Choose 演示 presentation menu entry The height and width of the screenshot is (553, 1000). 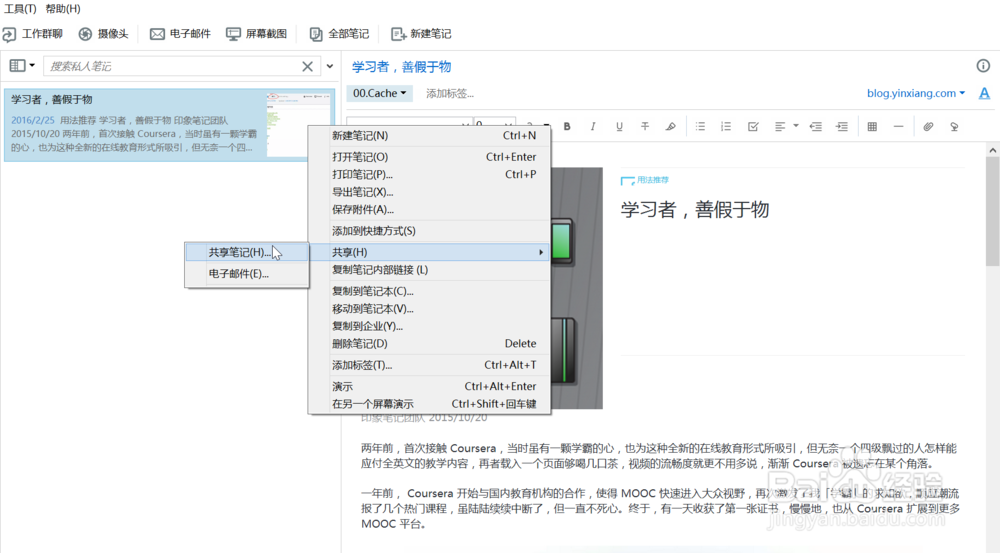(x=429, y=387)
